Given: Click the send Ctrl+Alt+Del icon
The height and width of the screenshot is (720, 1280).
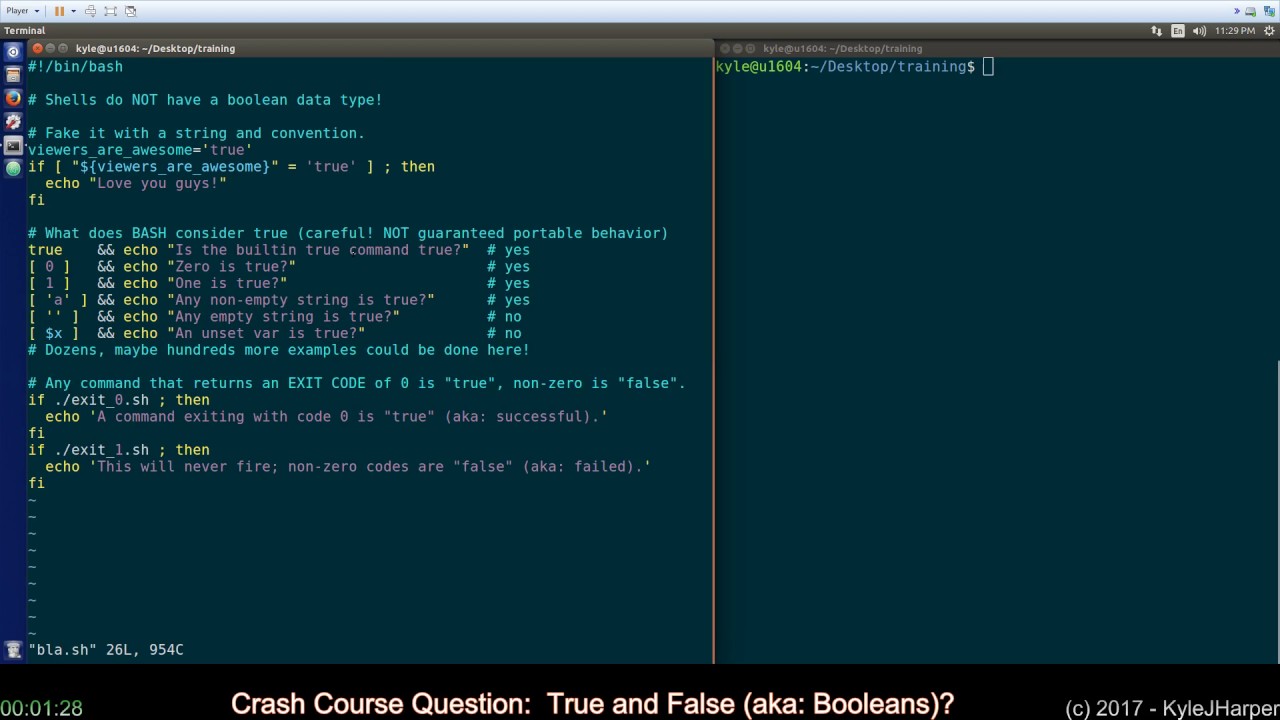Looking at the screenshot, I should click(91, 11).
